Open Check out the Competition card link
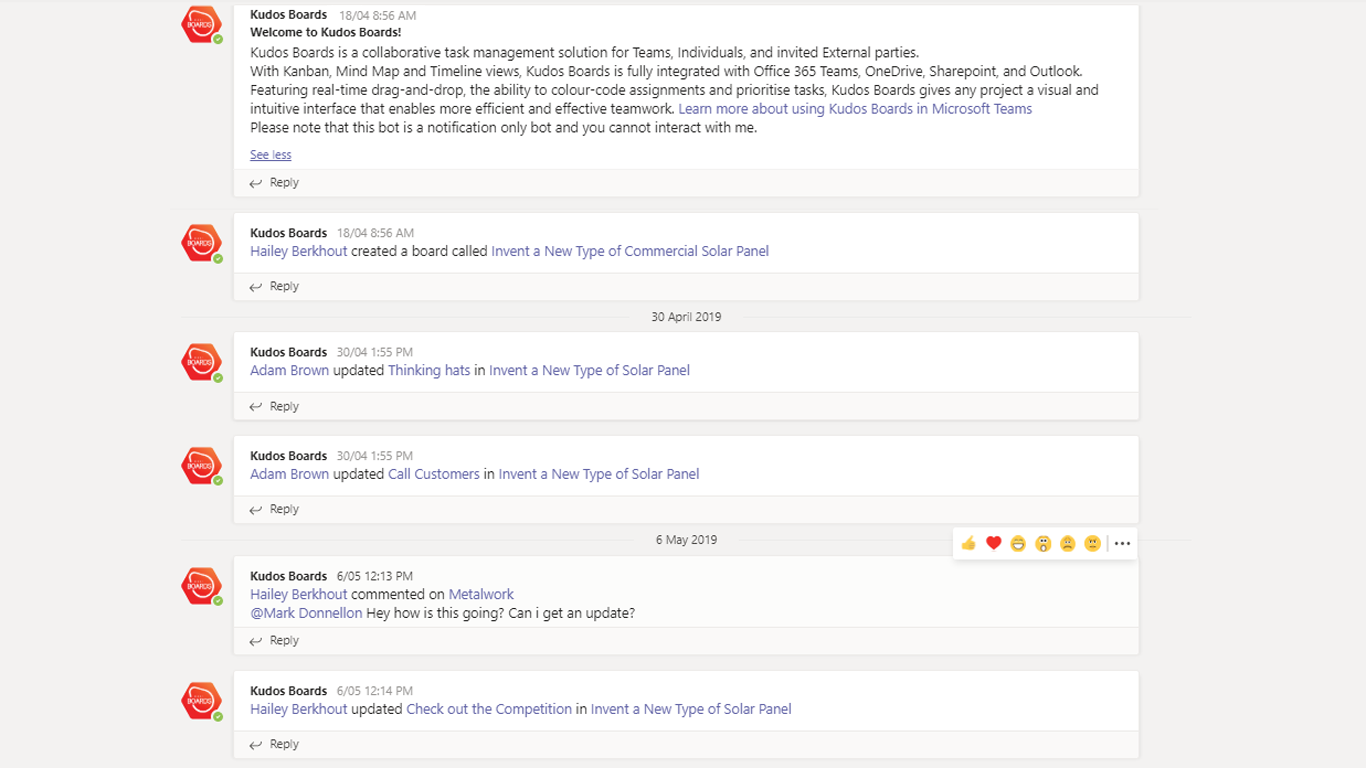The height and width of the screenshot is (768, 1366). point(489,710)
